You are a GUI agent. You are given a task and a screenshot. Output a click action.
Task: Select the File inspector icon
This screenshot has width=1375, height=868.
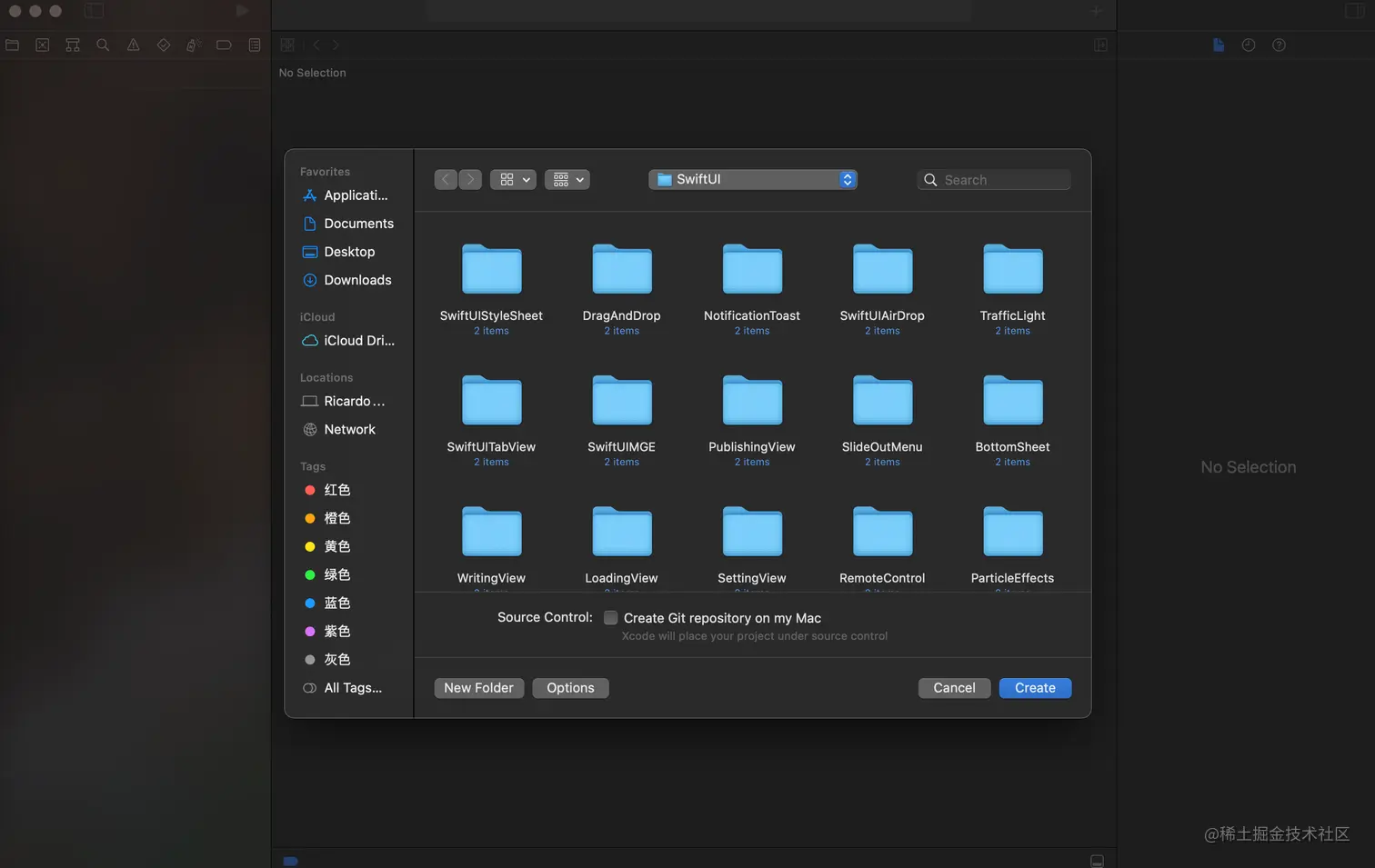coord(1219,45)
